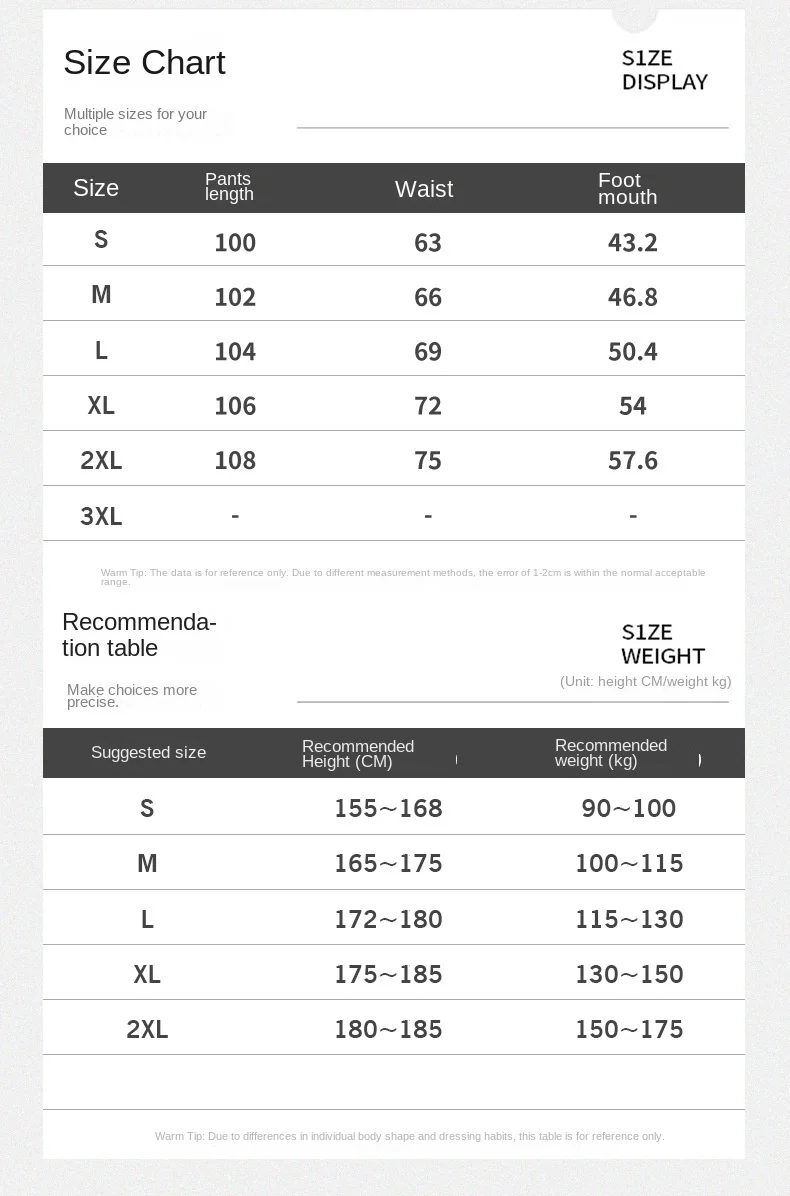The image size is (790, 1196).
Task: Select foot mouth value 43.2
Action: tap(632, 242)
